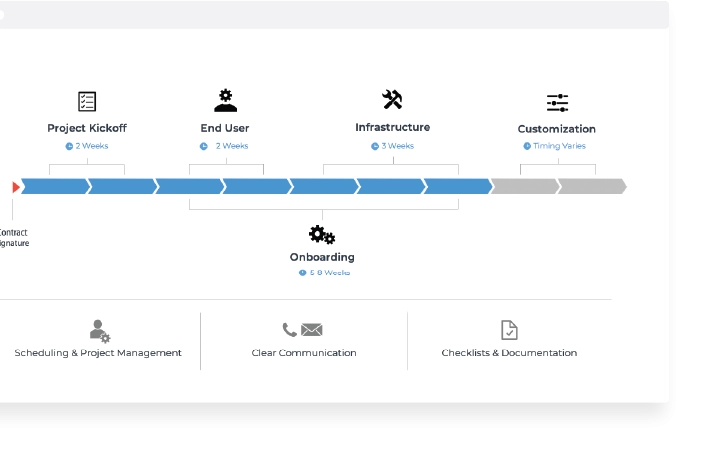Click the red Contract Signature start marker
The width and height of the screenshot is (716, 470).
point(16,187)
